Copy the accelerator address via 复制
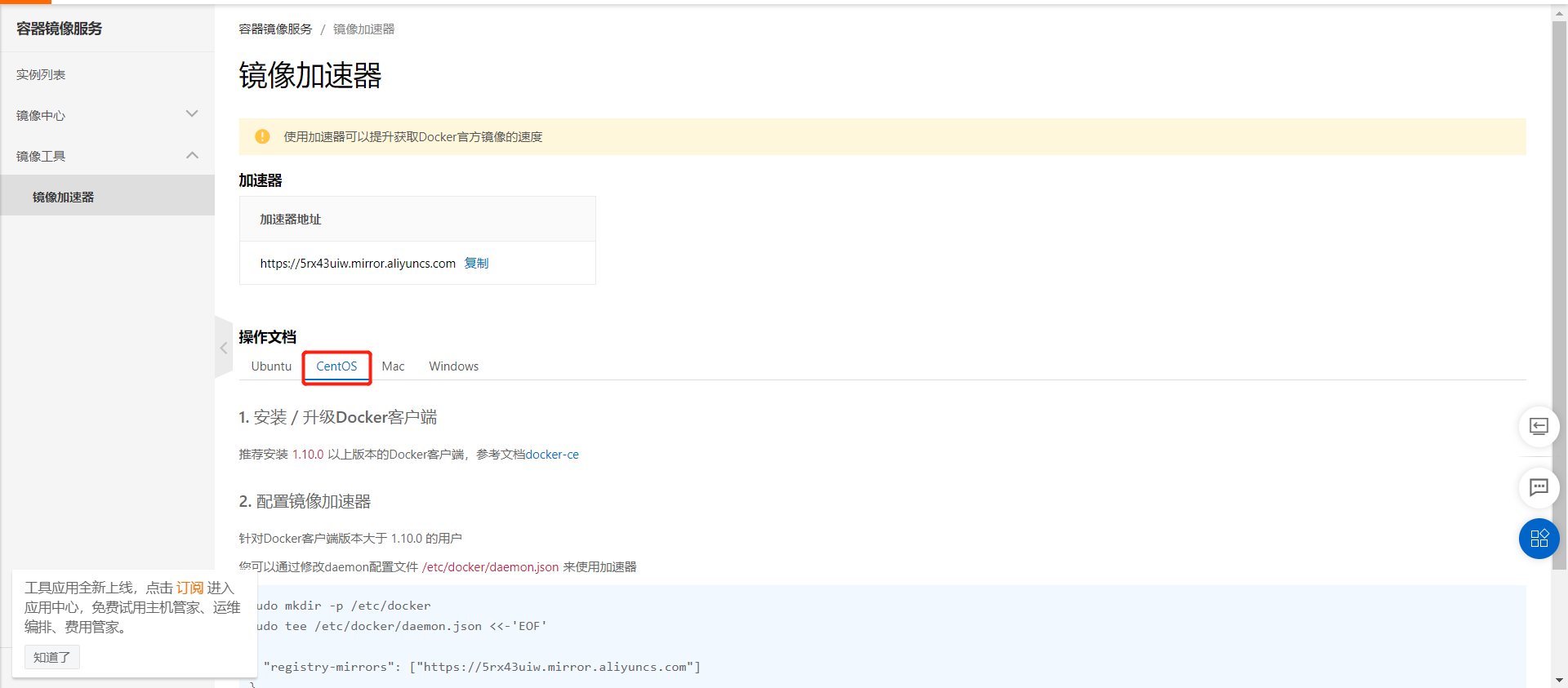The image size is (1568, 688). point(476,263)
